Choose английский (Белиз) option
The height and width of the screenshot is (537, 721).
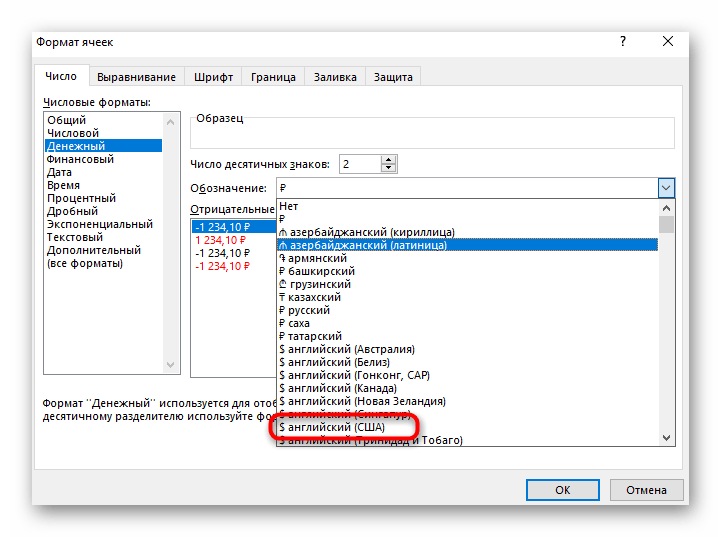pos(467,362)
